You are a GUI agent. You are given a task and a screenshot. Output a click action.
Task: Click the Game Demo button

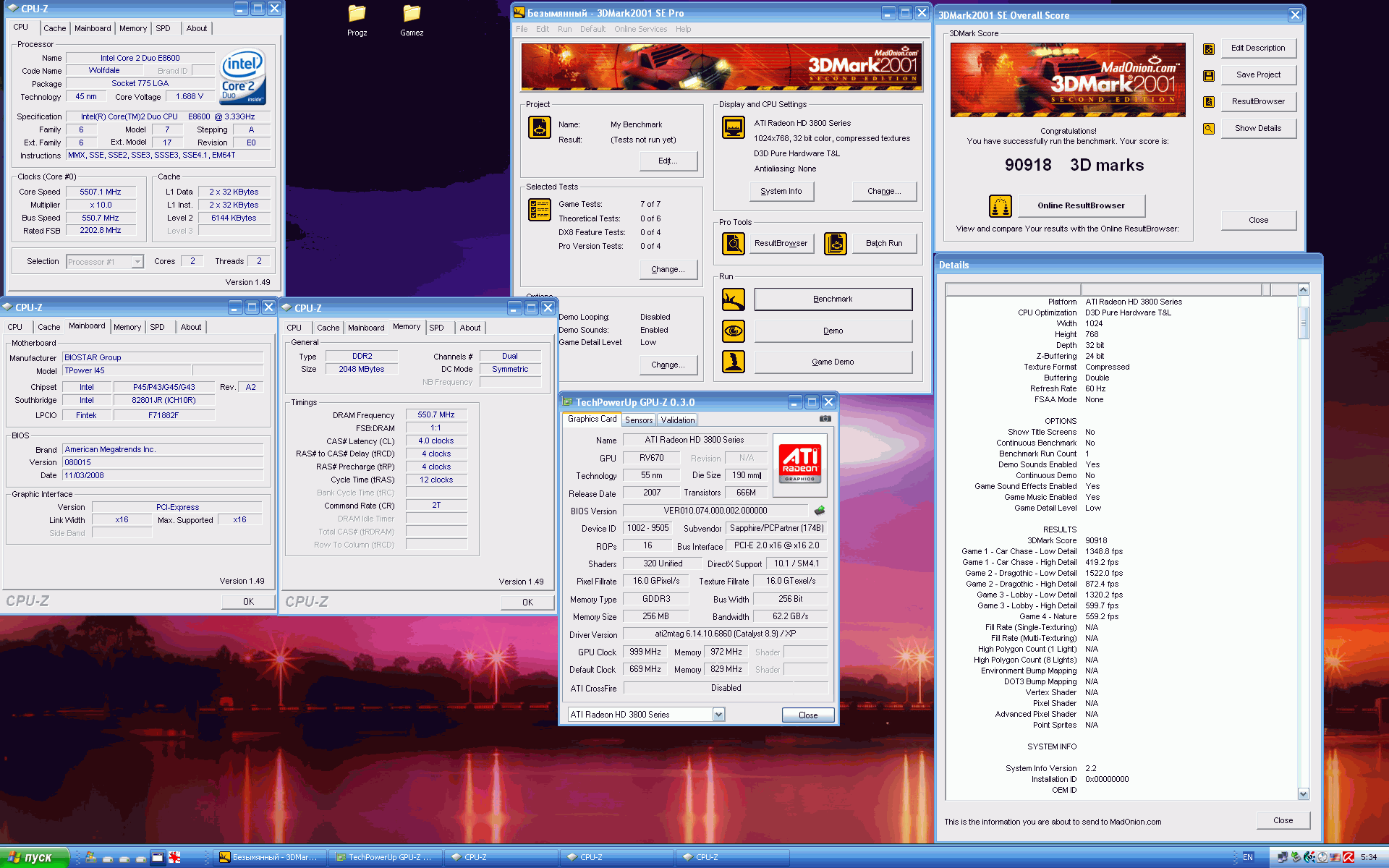coord(833,362)
